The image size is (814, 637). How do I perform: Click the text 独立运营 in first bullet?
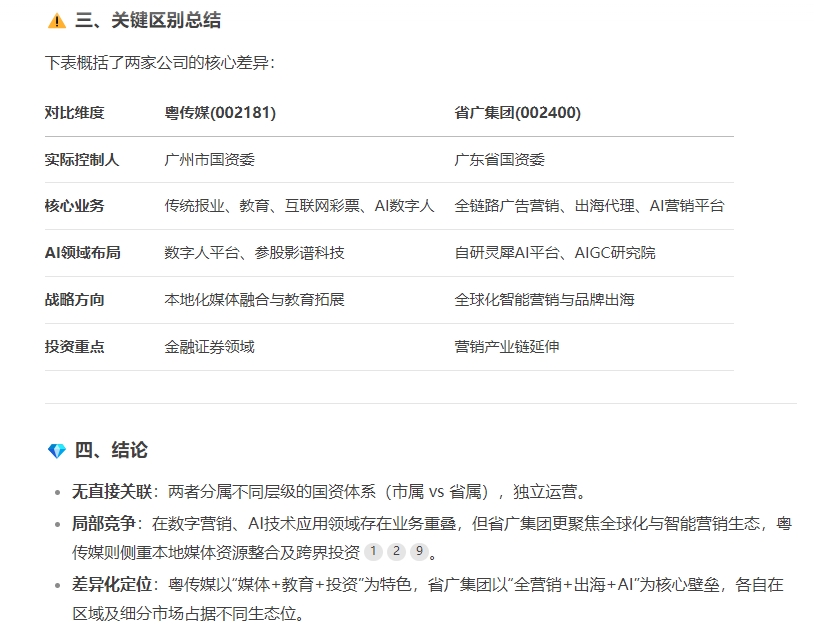tap(545, 491)
